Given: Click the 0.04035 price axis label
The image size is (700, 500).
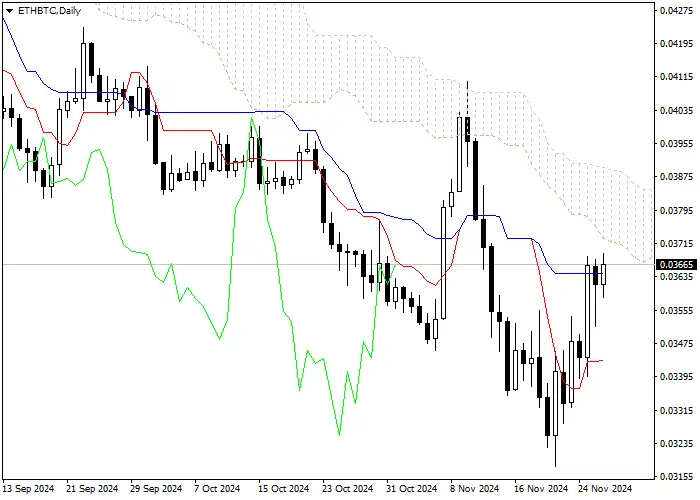Looking at the screenshot, I should [677, 110].
